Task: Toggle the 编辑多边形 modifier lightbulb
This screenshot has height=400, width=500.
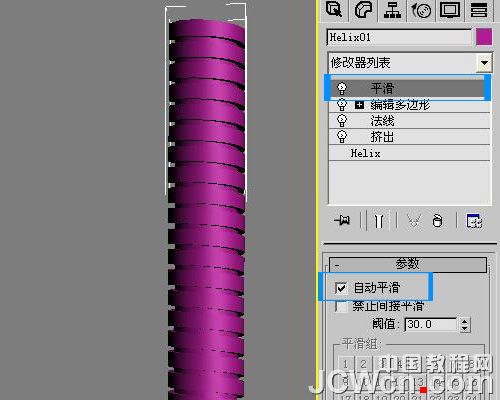Action: coord(342,105)
